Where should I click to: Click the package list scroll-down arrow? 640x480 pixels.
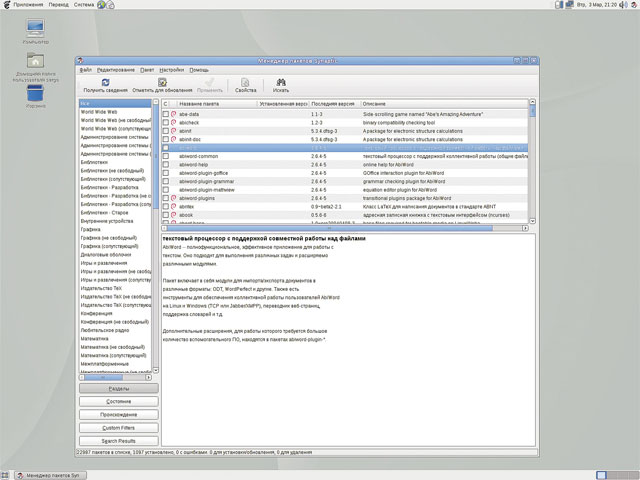click(x=532, y=221)
